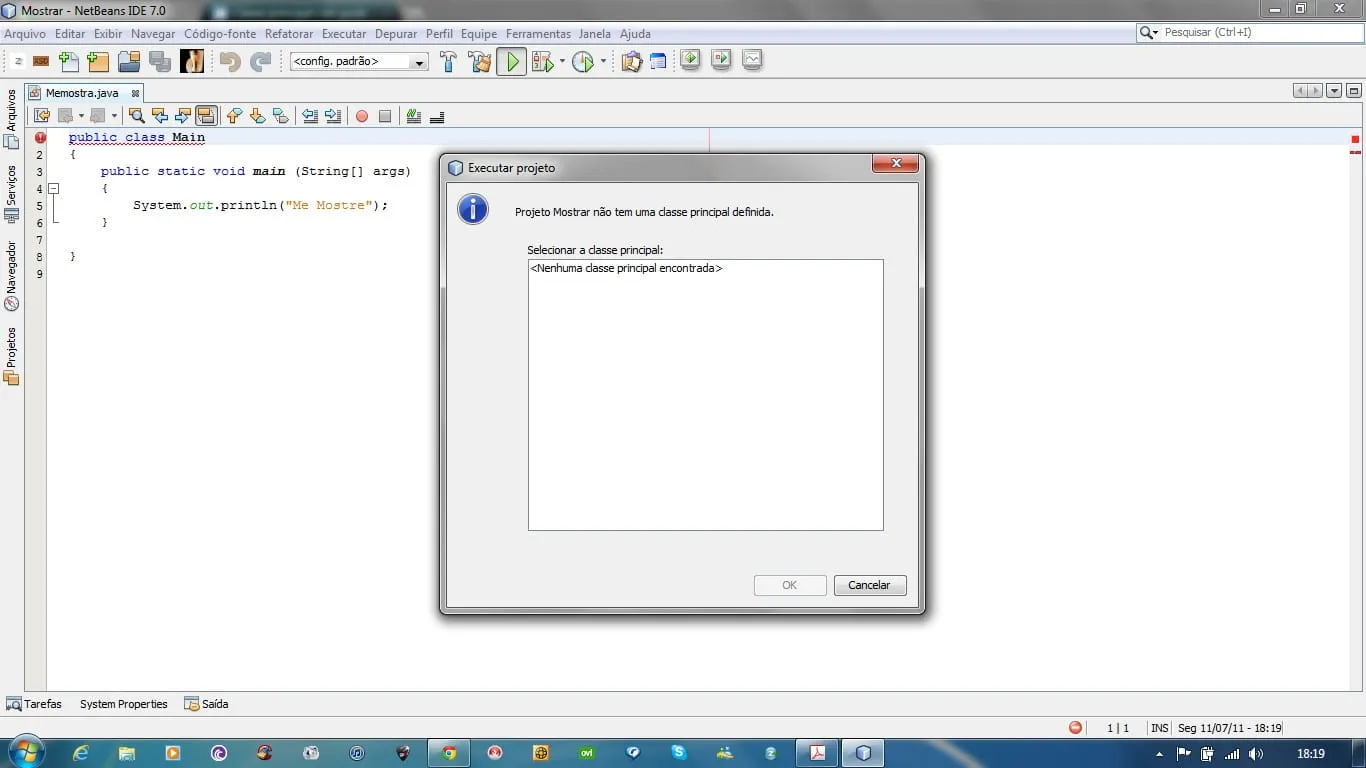Click Find Next Occurrence icon

183,116
